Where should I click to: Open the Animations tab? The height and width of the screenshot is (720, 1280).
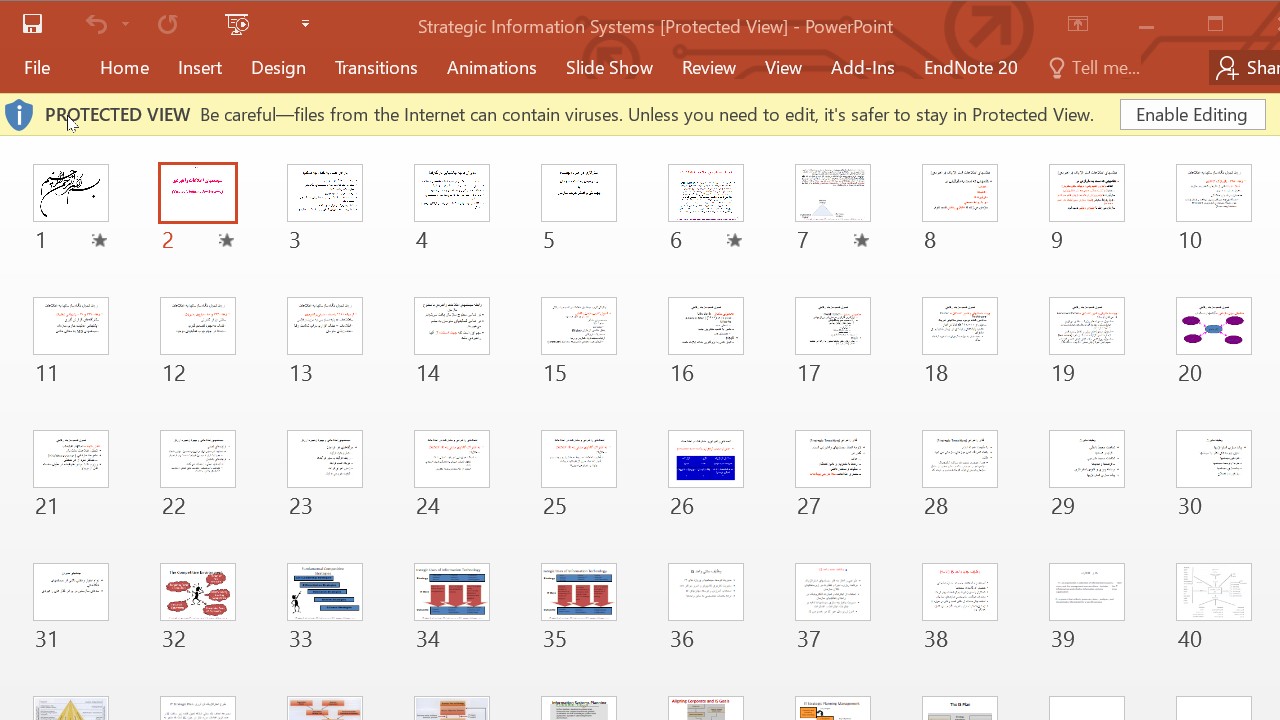491,68
